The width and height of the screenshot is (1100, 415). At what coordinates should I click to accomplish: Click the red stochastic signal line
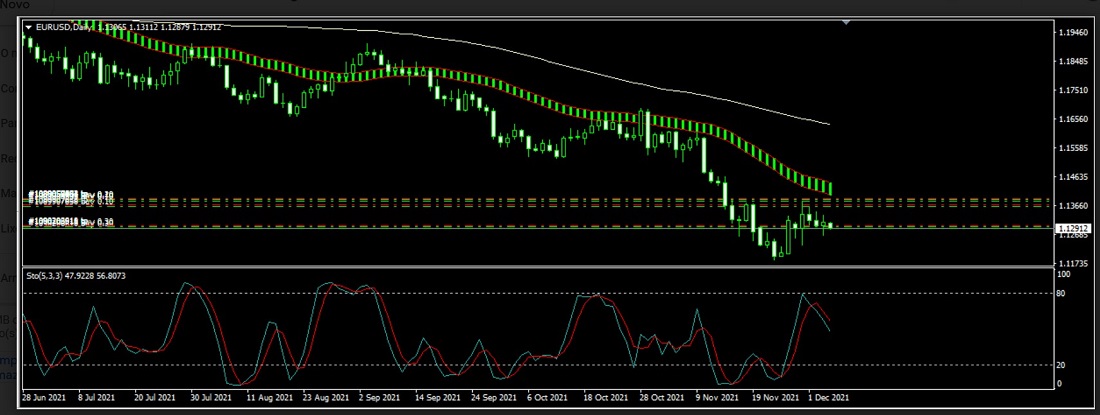816,303
